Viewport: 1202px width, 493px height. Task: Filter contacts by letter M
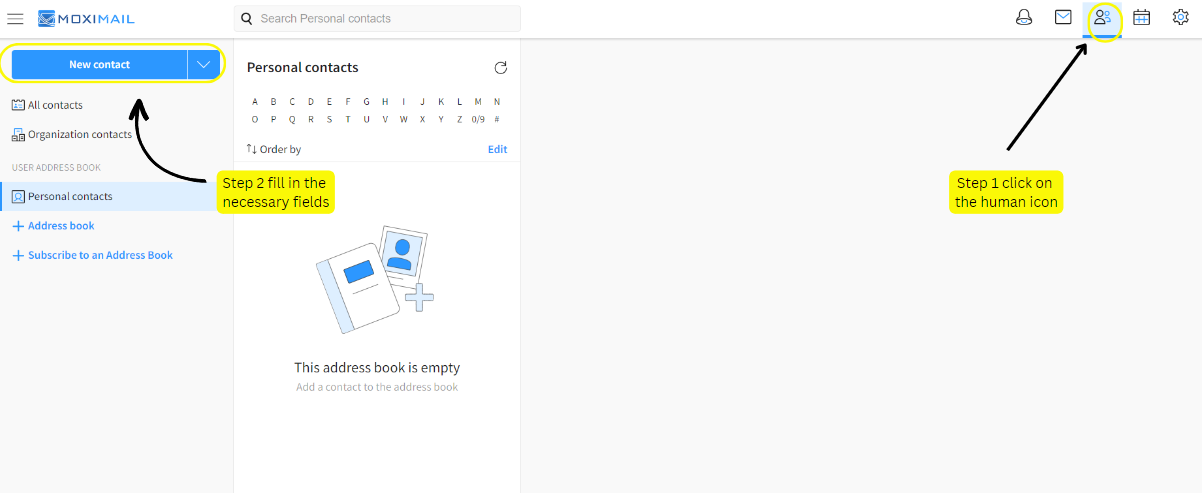pos(478,102)
